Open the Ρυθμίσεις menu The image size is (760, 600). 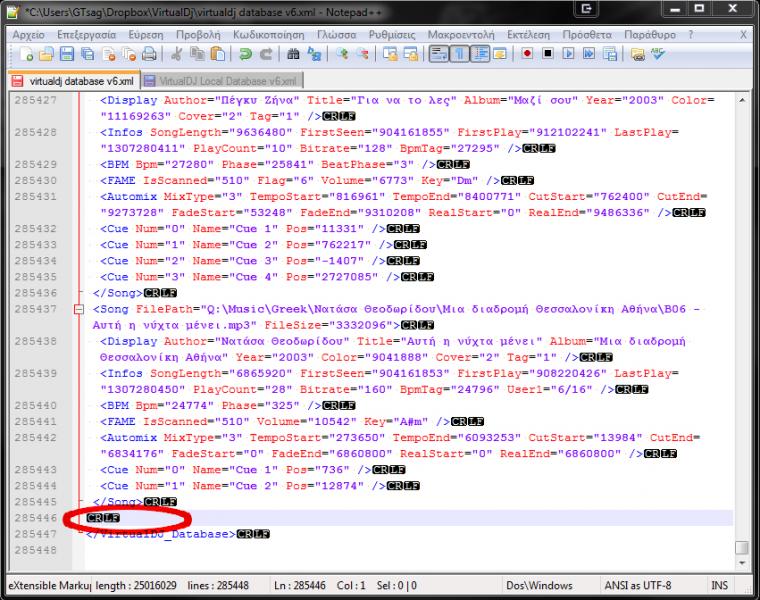click(392, 35)
